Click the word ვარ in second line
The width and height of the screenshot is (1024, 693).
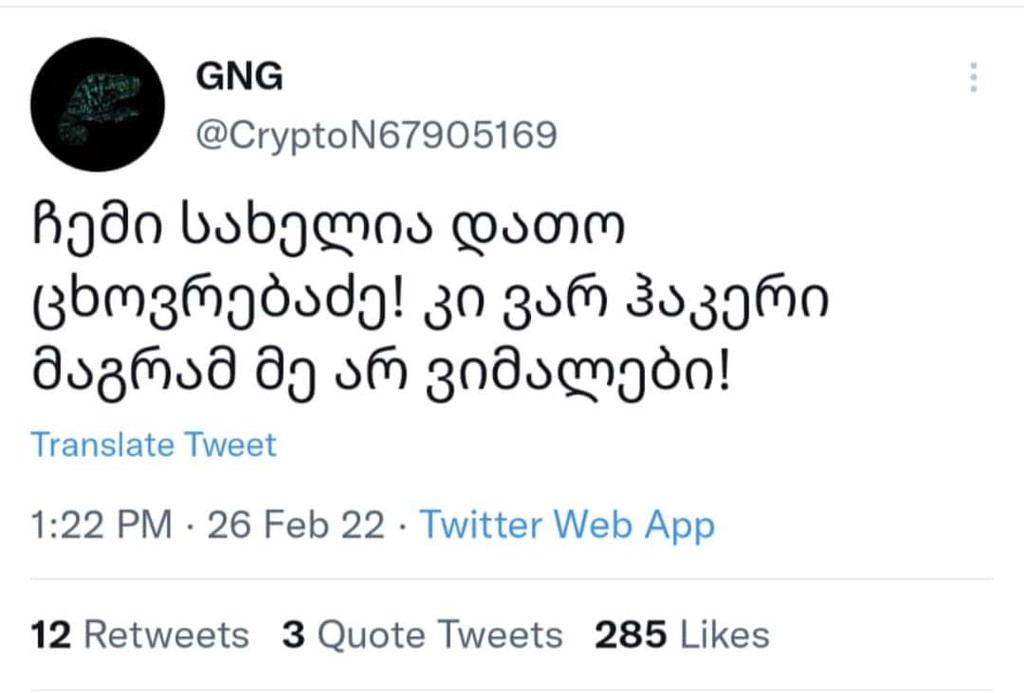point(554,303)
